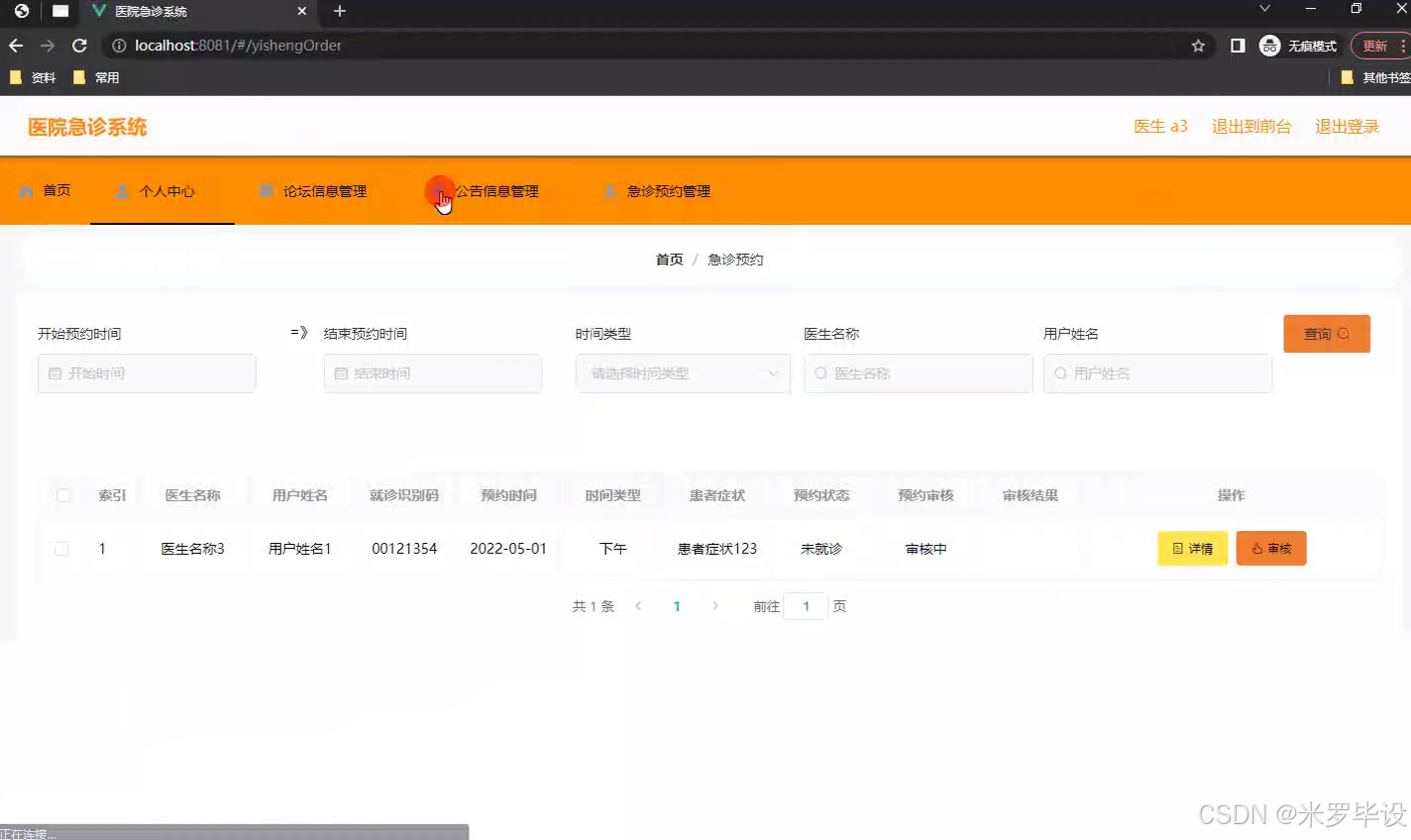Click the browser reload icon
This screenshot has width=1411, height=840.
coord(79,45)
